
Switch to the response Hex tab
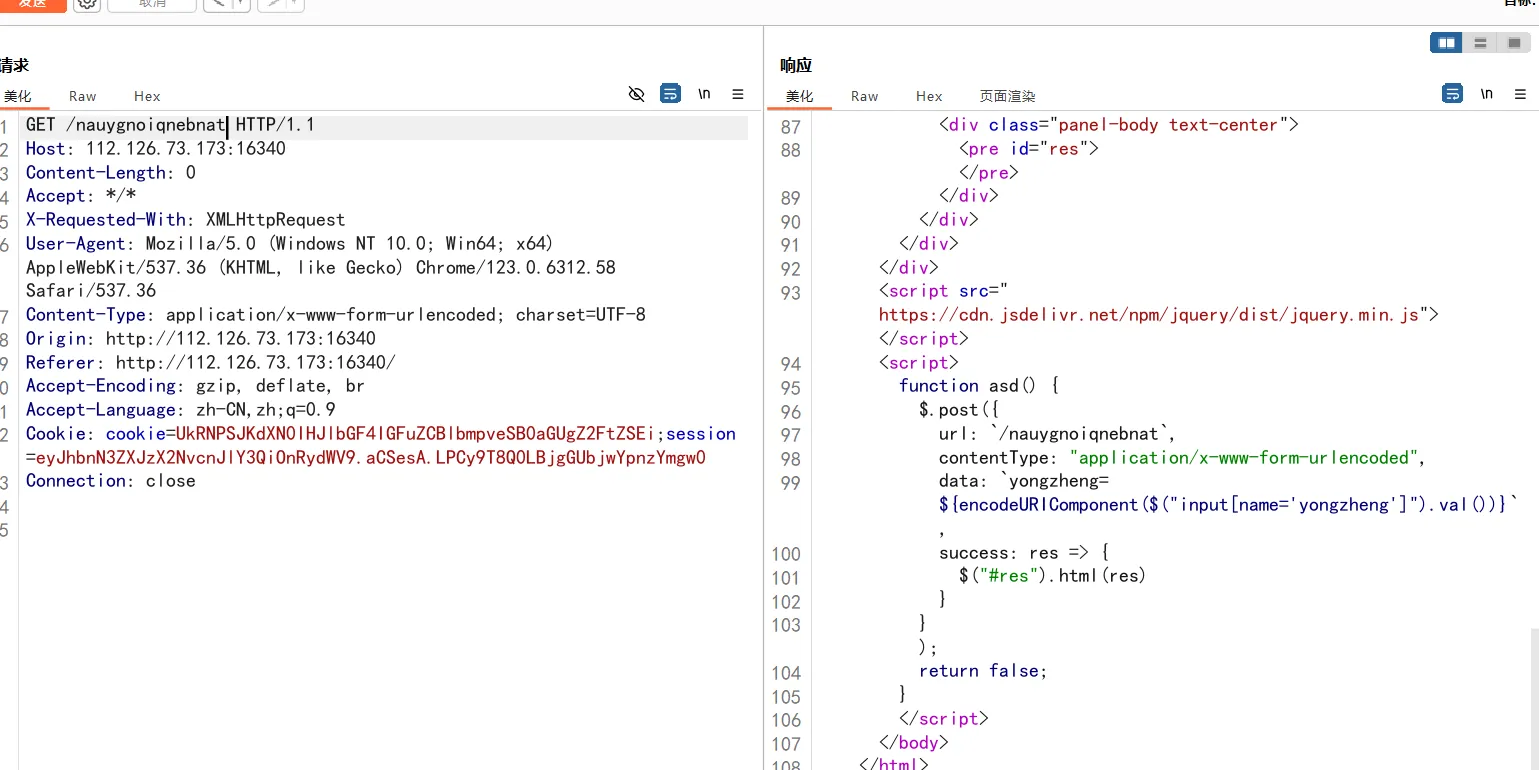click(929, 96)
